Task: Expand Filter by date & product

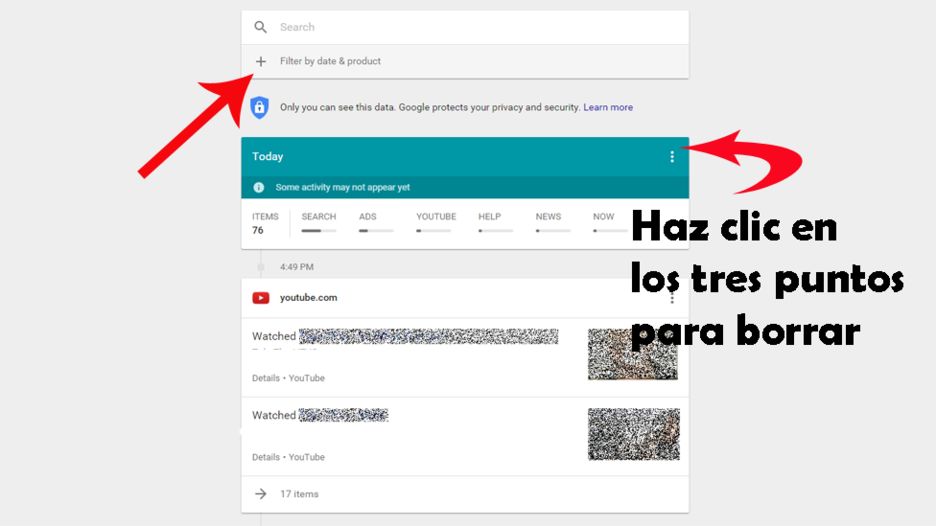Action: tap(330, 61)
